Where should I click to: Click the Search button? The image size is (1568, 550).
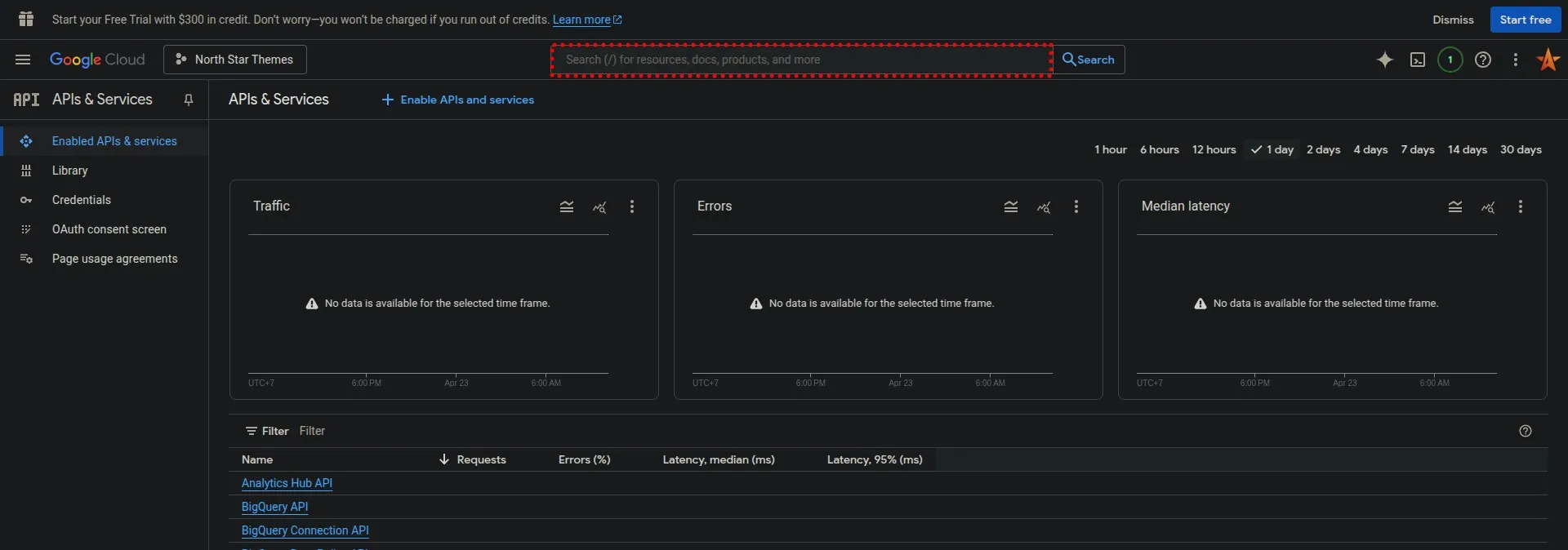pos(1089,60)
